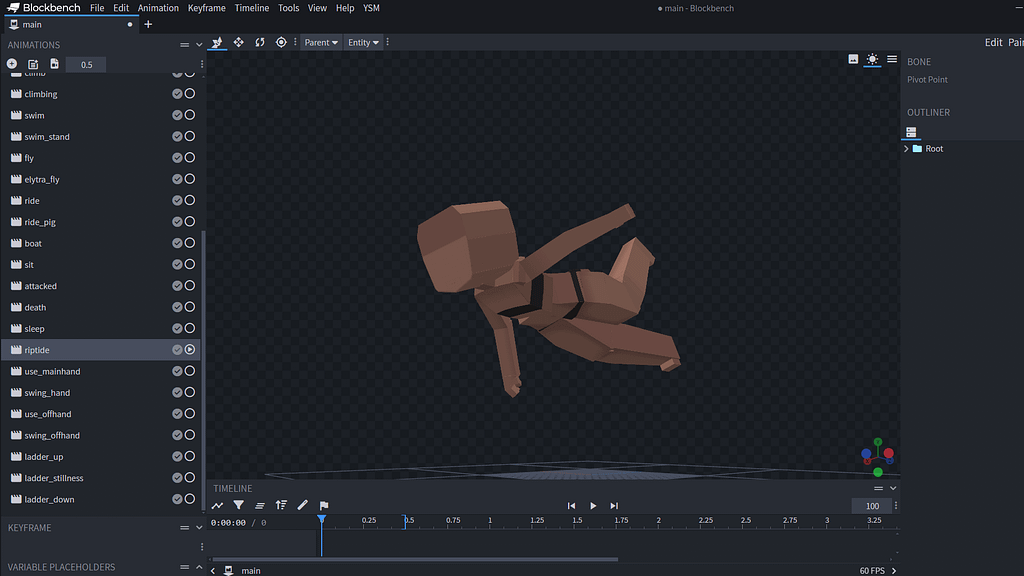1024x576 pixels.
Task: Click the viewport screenshot image icon
Action: (853, 59)
